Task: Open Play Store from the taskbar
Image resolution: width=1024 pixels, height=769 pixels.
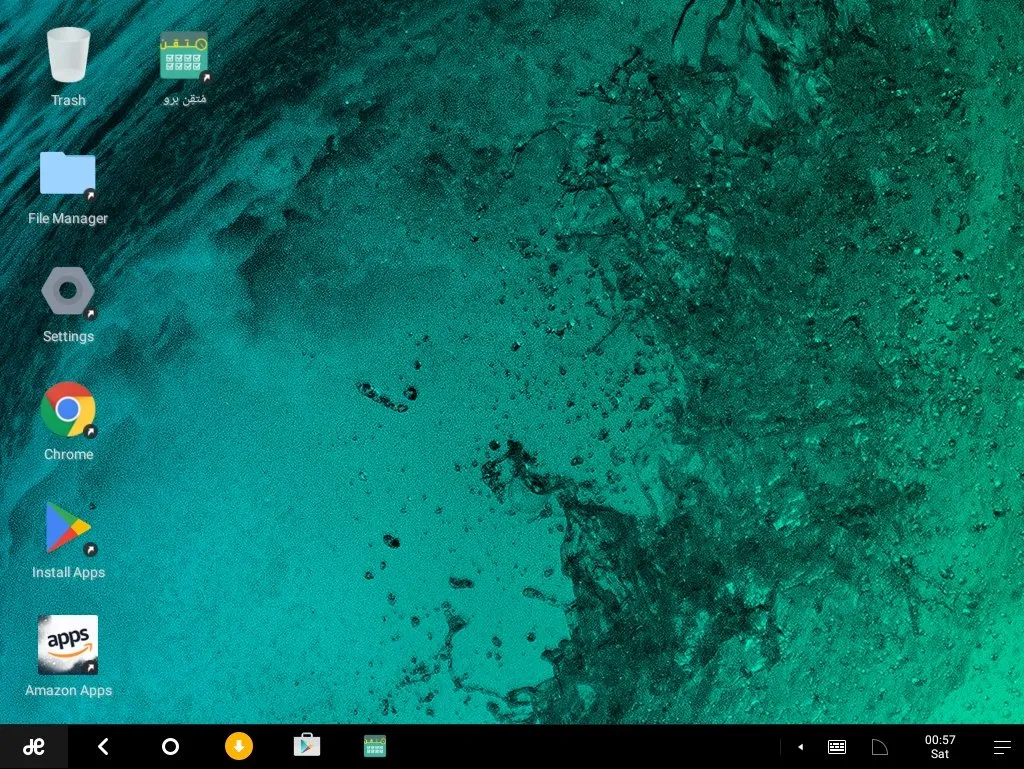Action: (x=307, y=745)
